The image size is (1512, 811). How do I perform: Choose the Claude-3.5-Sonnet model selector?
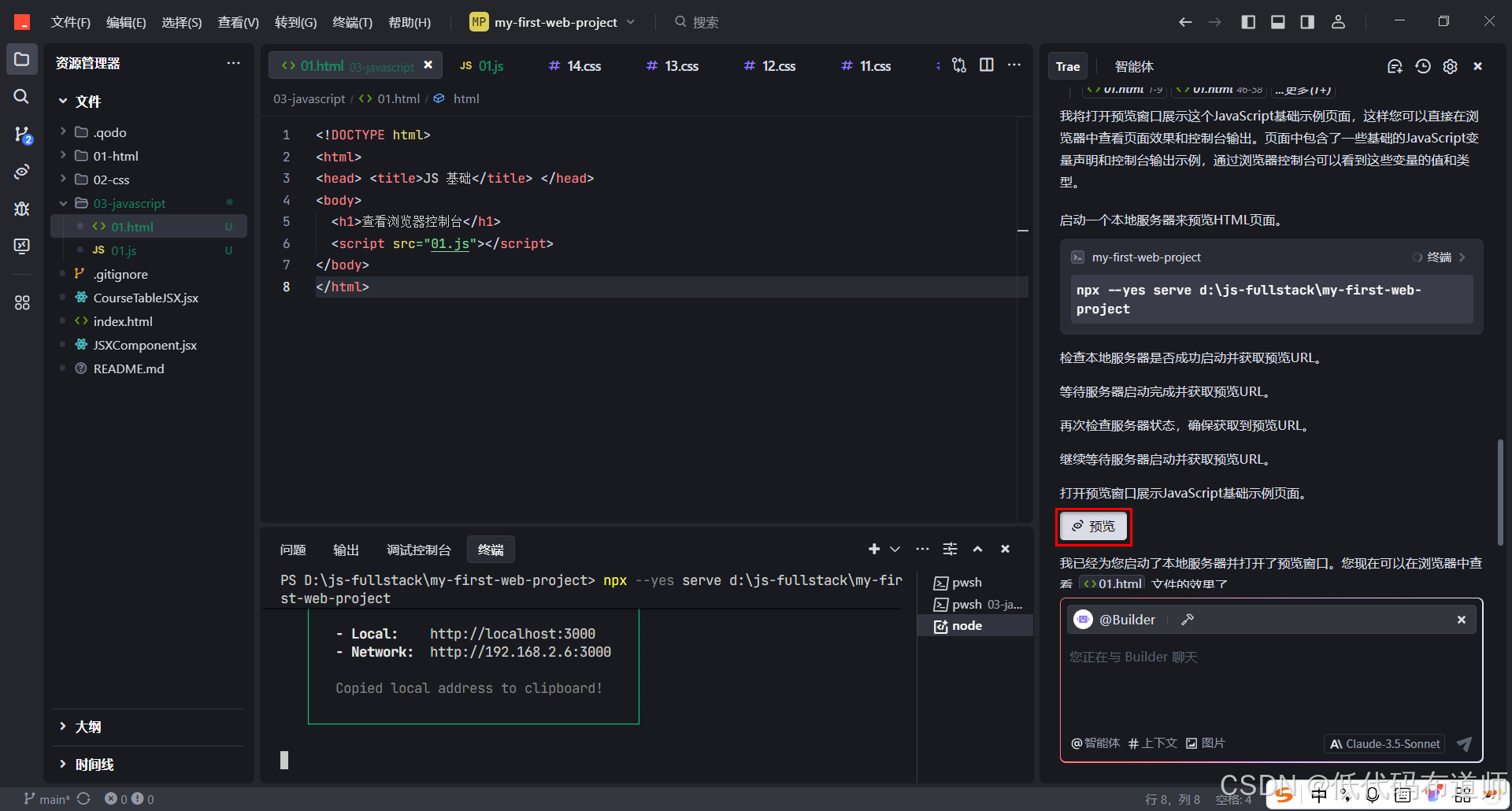pos(1385,743)
